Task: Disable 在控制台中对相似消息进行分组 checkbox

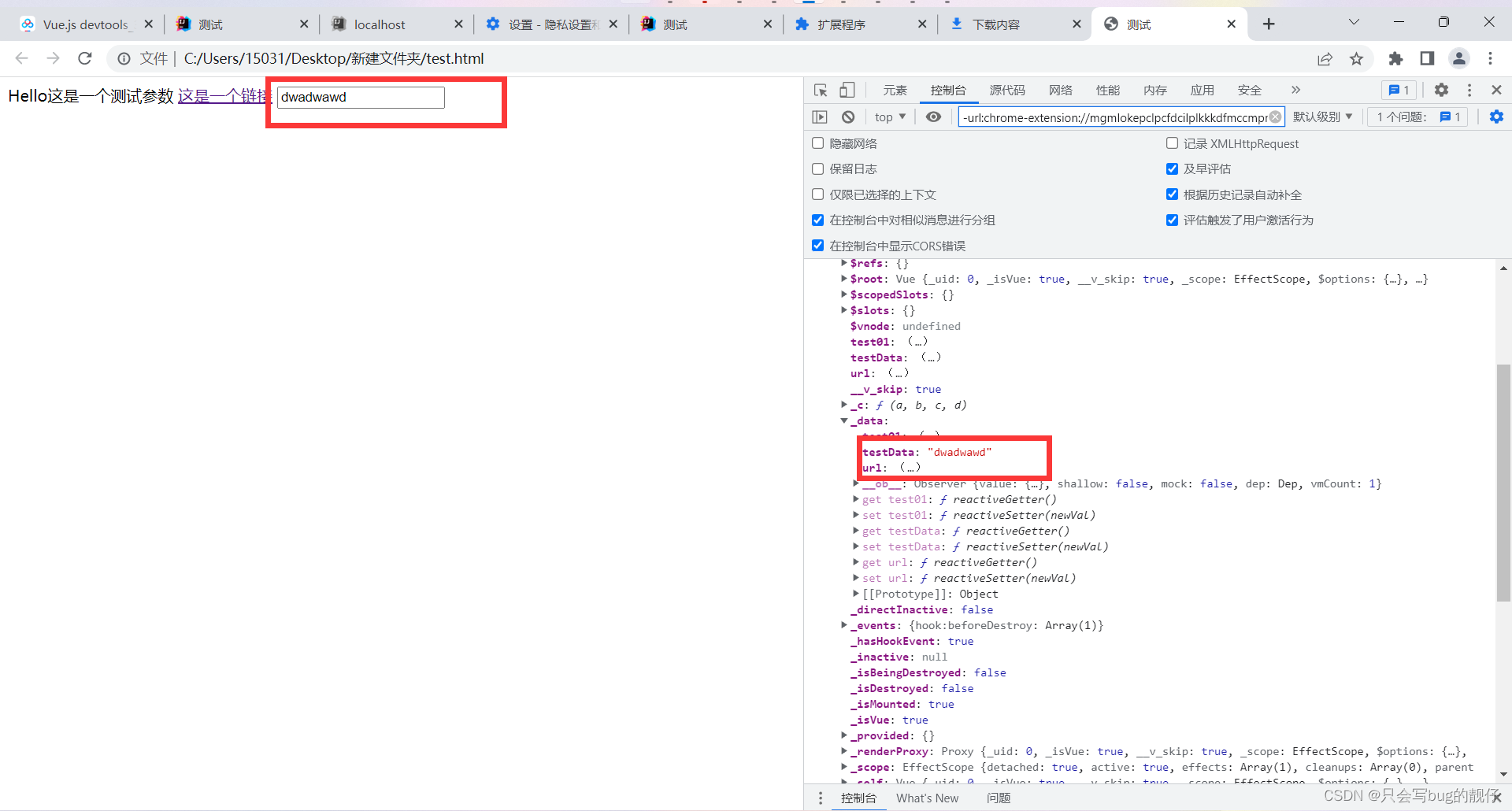Action: (x=818, y=220)
